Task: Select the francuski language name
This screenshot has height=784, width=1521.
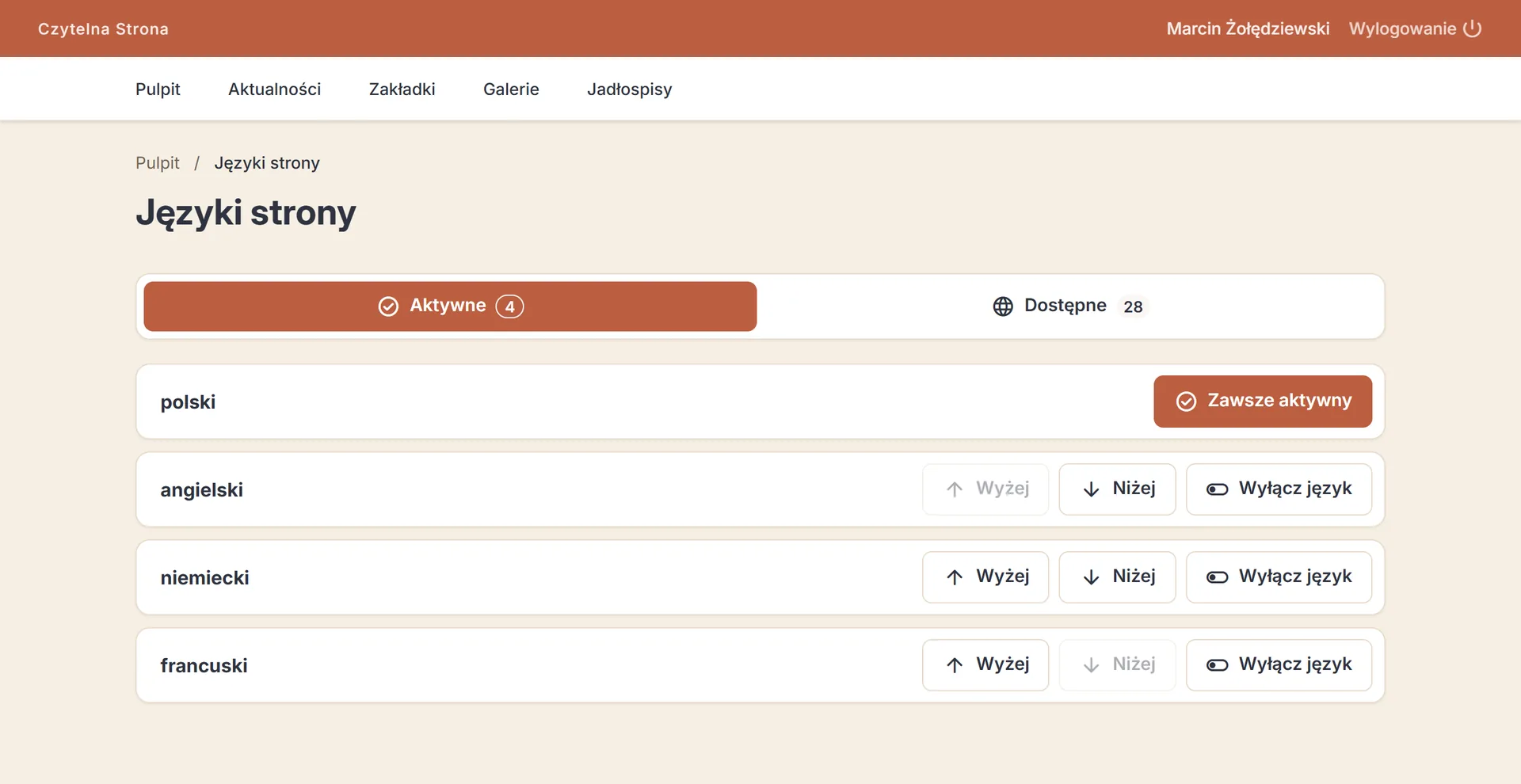Action: 204,666
